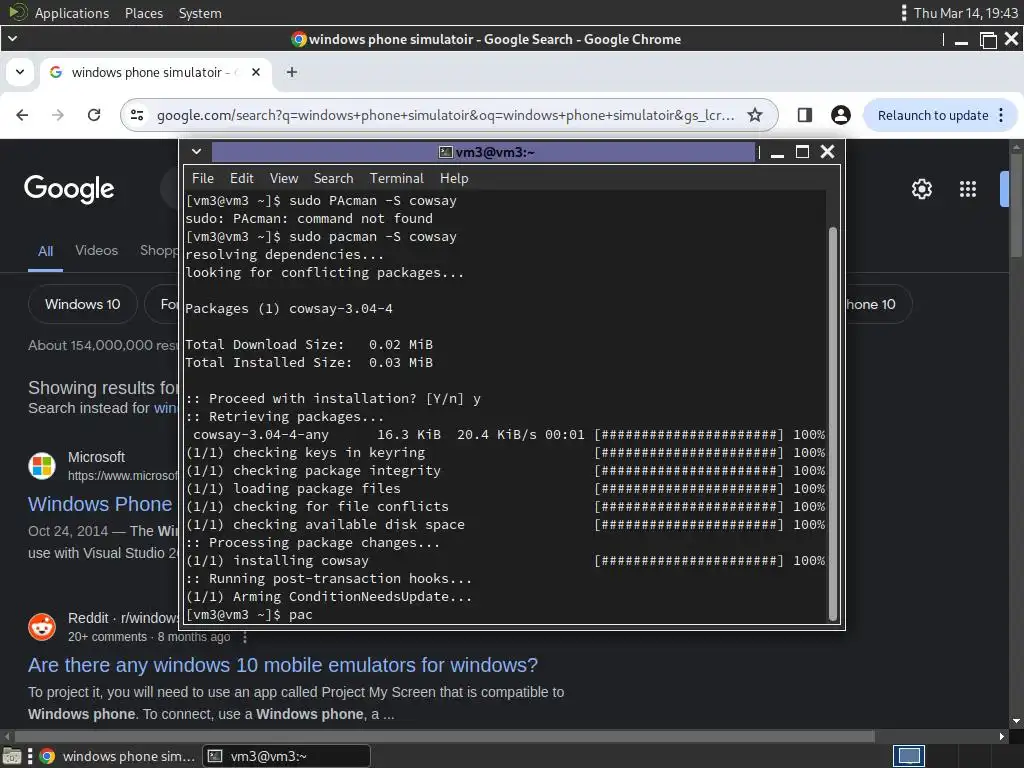Switch to vm3@vm3 terminal taskbar item
Image resolution: width=1024 pixels, height=768 pixels.
286,756
